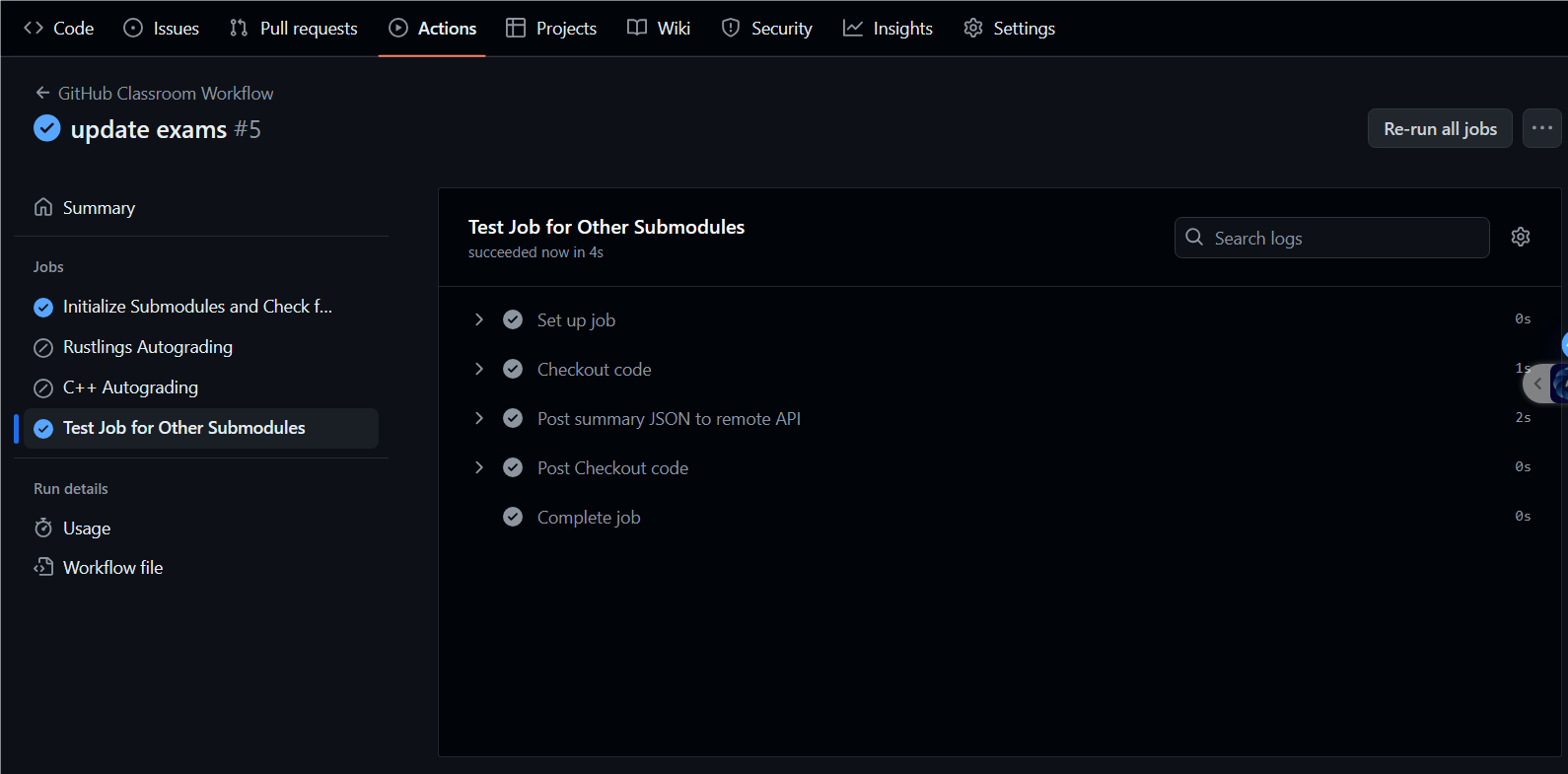Screen dimensions: 1568x774
Task: Go to Pull requests tab
Action: (x=294, y=29)
